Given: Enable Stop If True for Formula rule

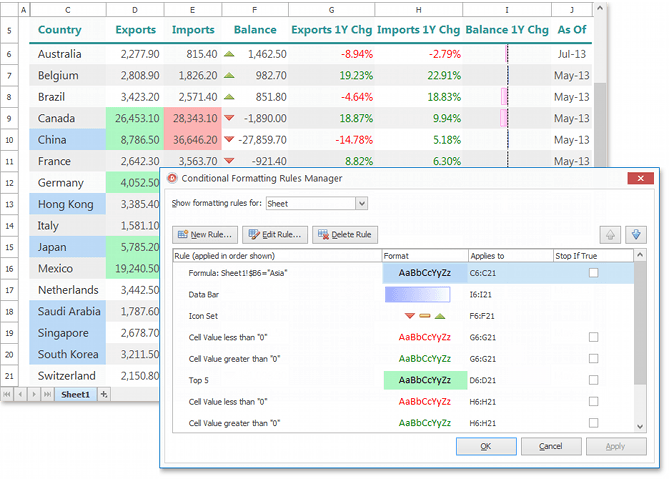Looking at the screenshot, I should point(594,273).
